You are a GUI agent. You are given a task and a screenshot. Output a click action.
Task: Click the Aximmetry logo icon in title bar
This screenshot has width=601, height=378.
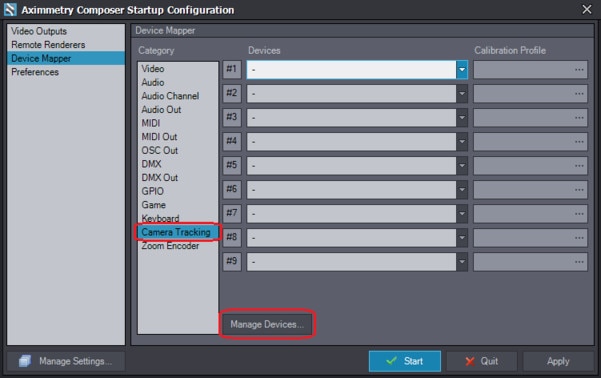point(10,10)
